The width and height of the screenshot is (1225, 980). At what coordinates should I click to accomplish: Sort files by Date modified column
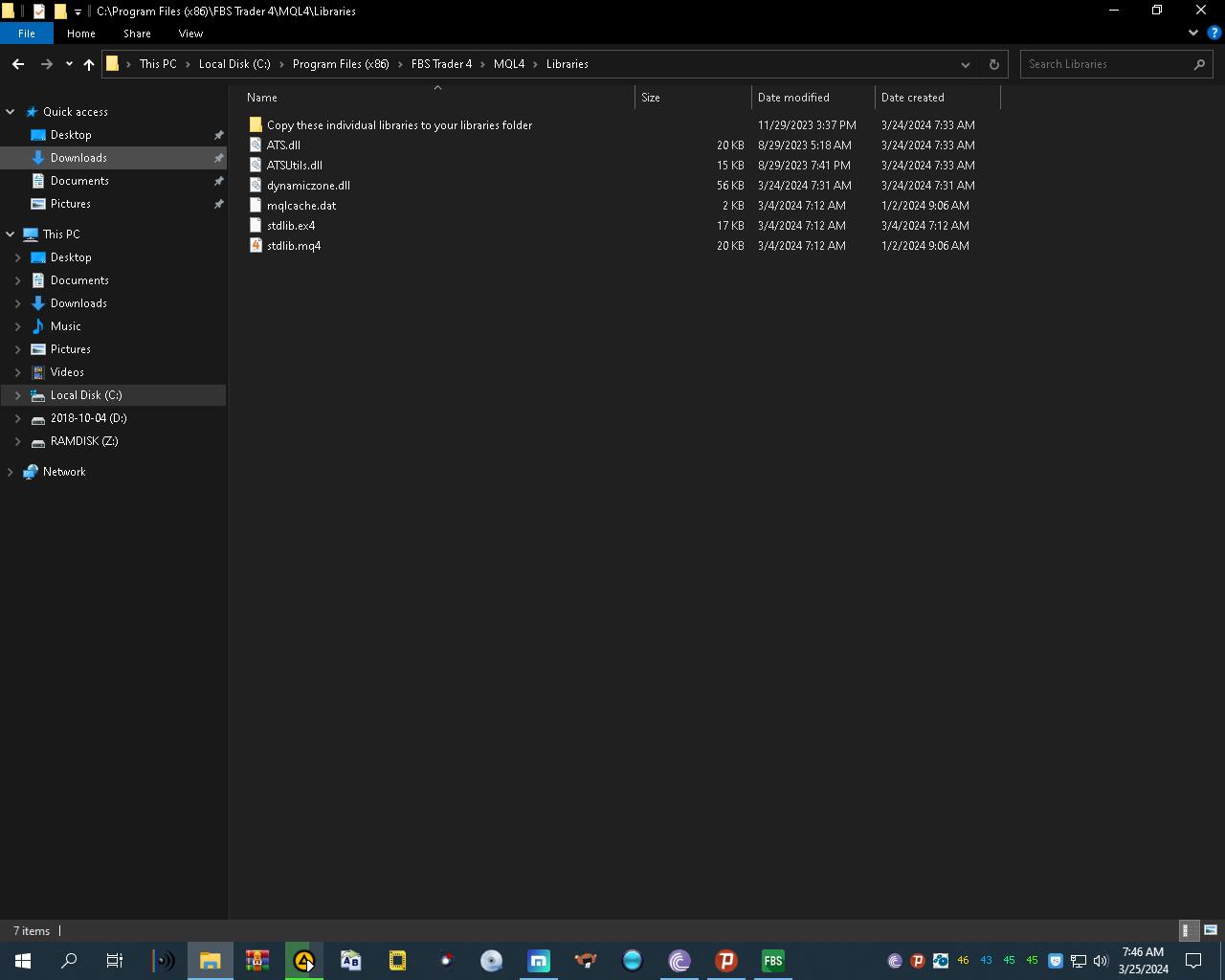click(793, 98)
